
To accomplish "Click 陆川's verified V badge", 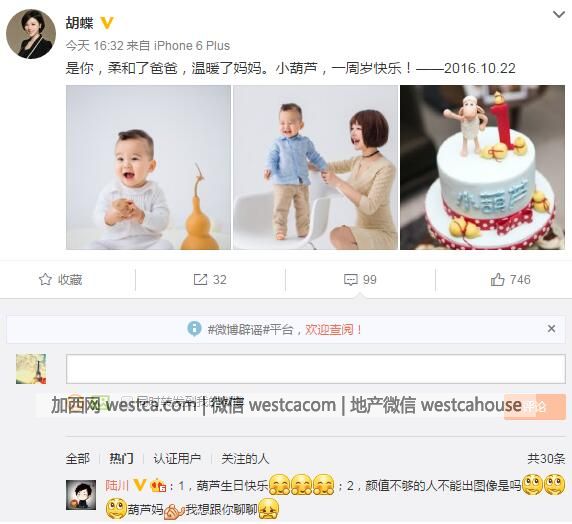I will [140, 485].
